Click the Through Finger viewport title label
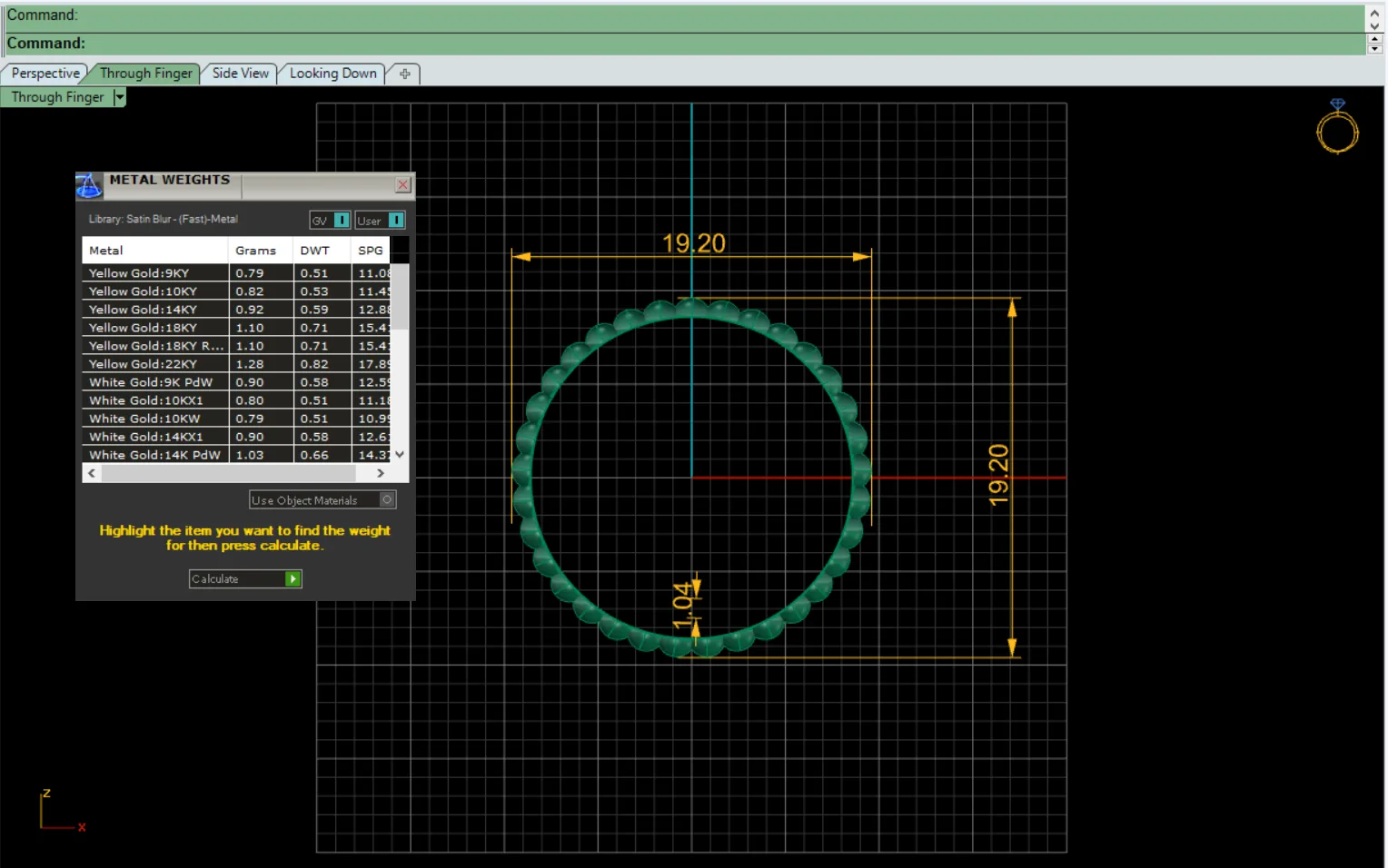Image resolution: width=1388 pixels, height=868 pixels. 57,97
